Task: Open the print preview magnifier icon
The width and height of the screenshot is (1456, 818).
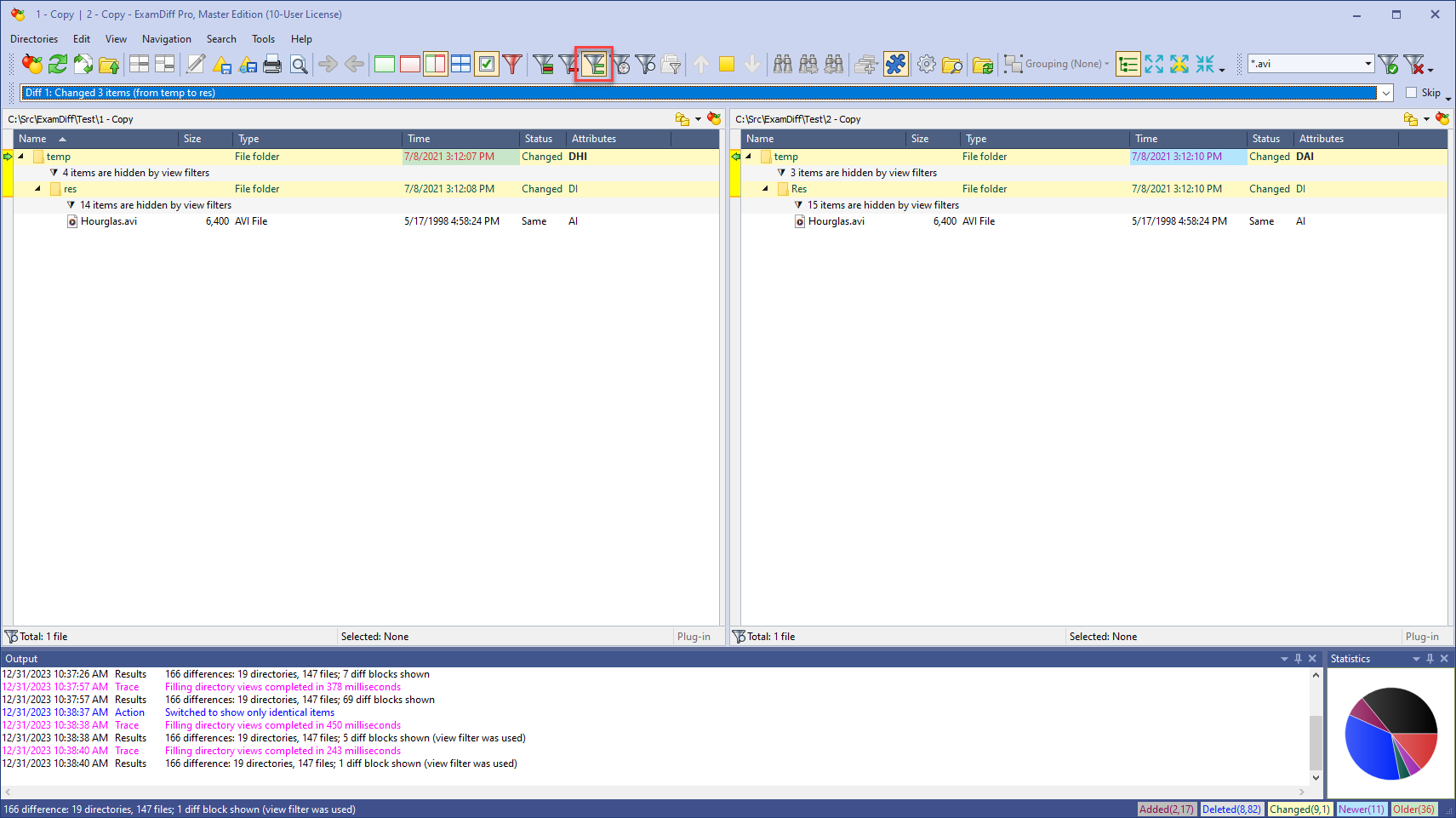Action: tap(299, 64)
